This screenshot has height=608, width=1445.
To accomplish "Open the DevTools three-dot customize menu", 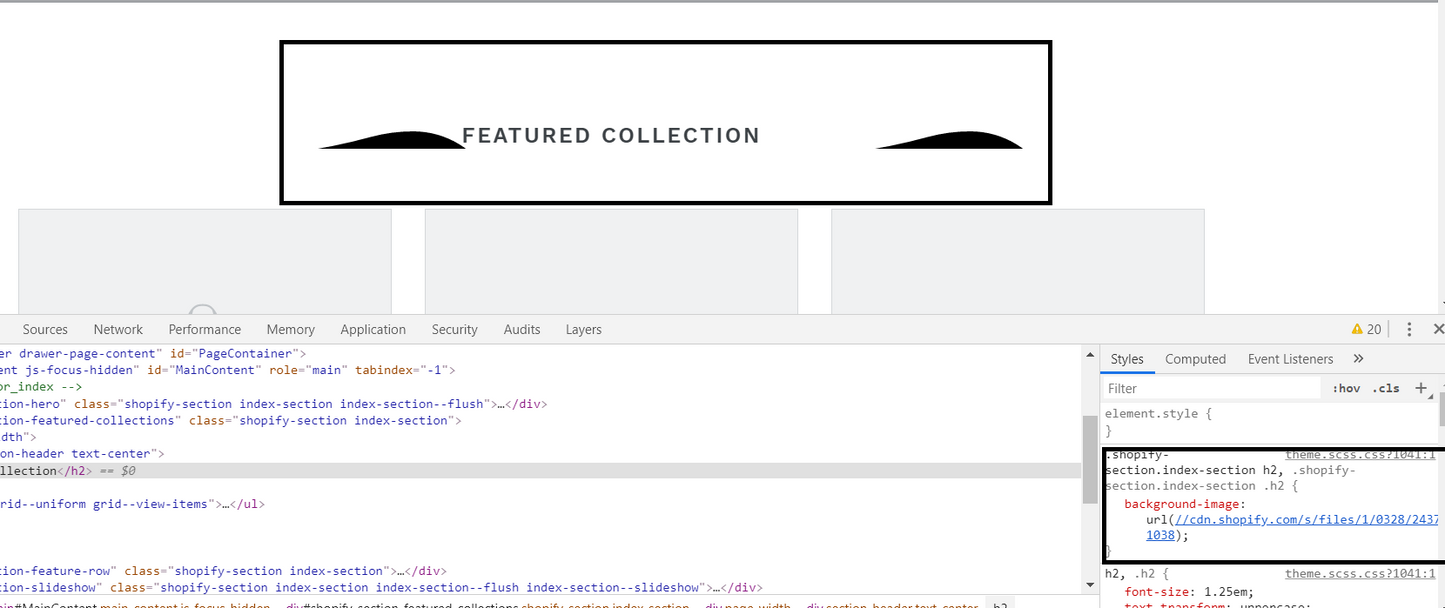I will (x=1409, y=329).
